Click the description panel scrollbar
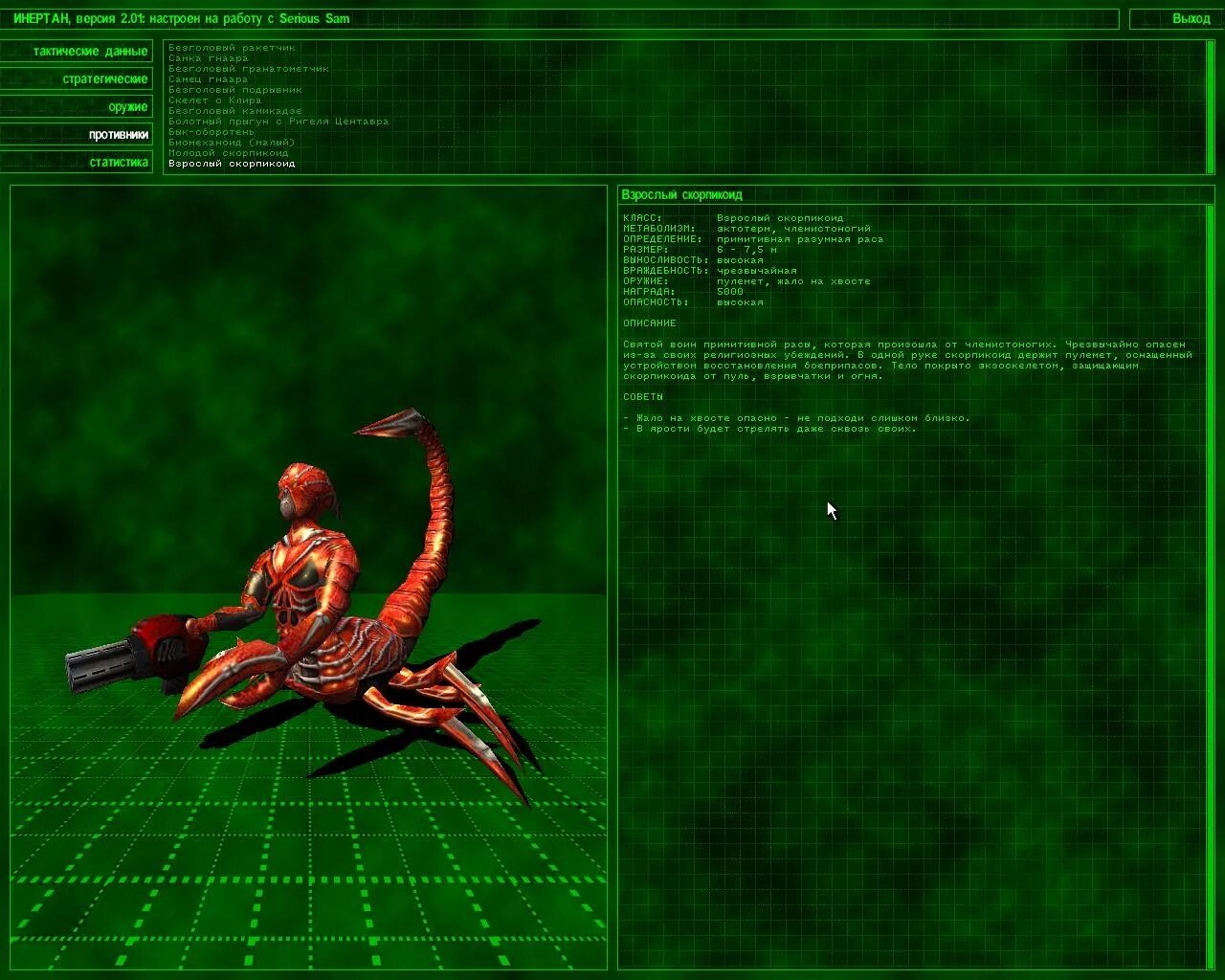Screen dimensions: 1225x980 [1210, 586]
